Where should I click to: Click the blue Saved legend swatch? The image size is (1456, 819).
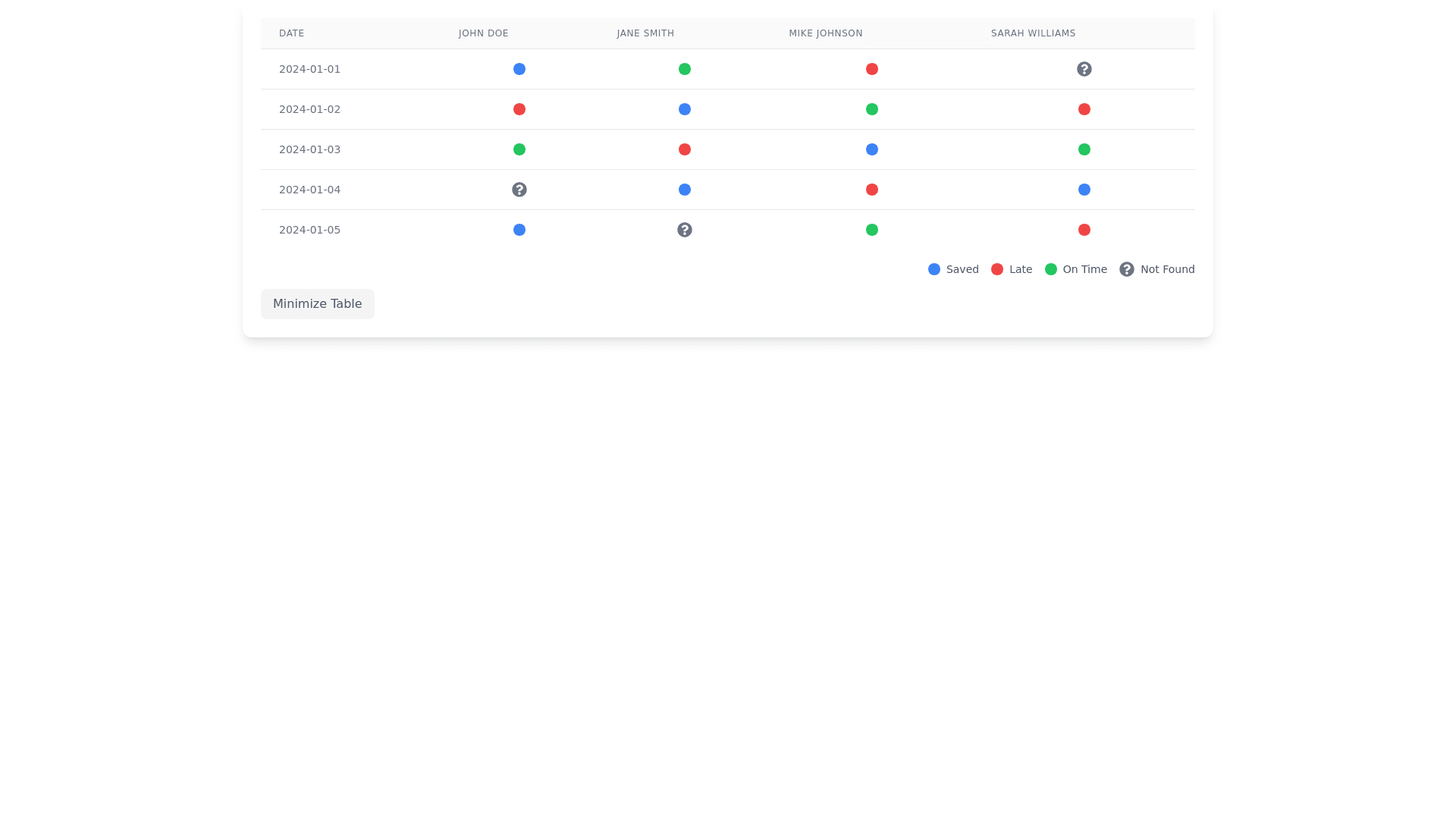[934, 269]
